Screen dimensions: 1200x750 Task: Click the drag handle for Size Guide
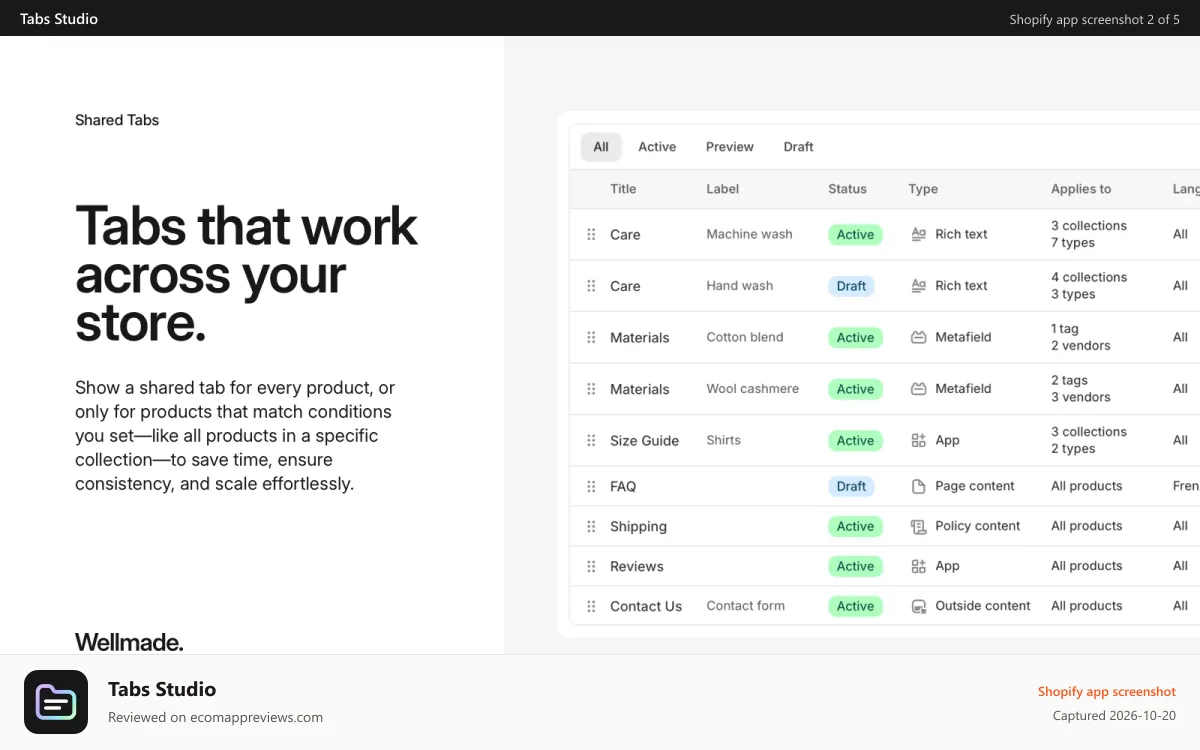click(x=591, y=440)
